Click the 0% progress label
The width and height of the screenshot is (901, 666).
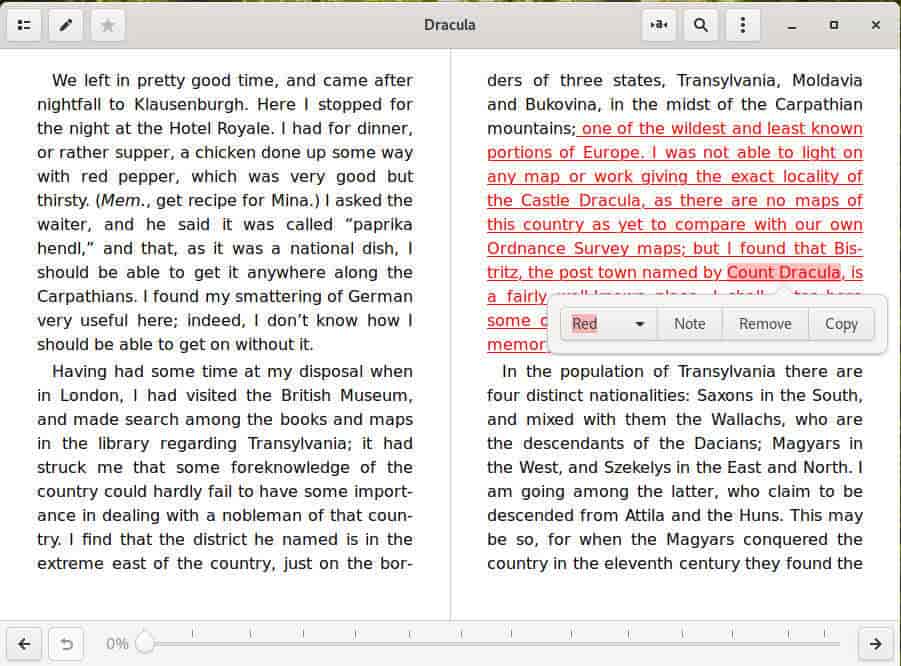pyautogui.click(x=117, y=644)
